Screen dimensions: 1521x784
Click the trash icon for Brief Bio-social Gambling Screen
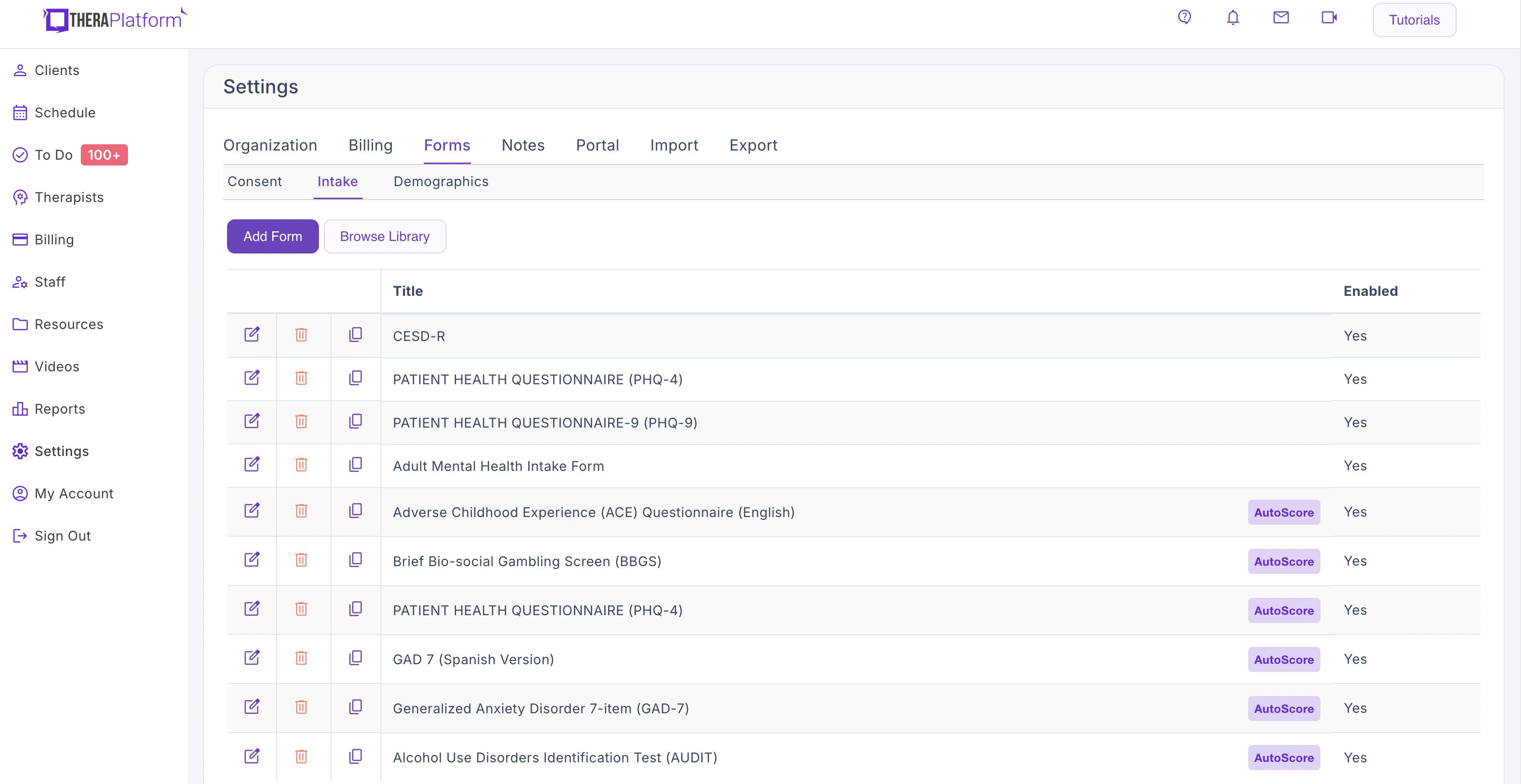click(301, 560)
